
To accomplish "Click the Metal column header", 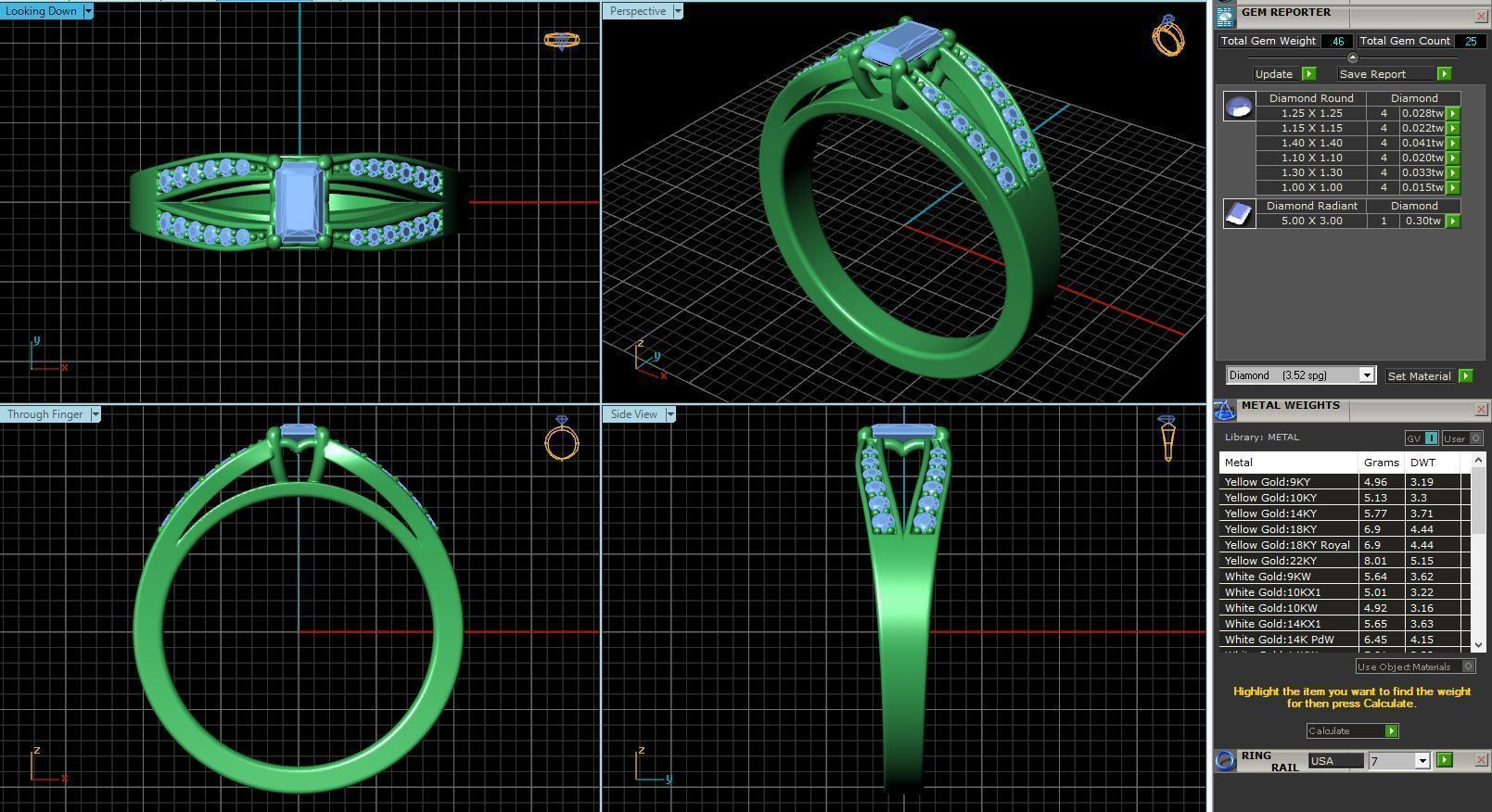I will [1289, 463].
